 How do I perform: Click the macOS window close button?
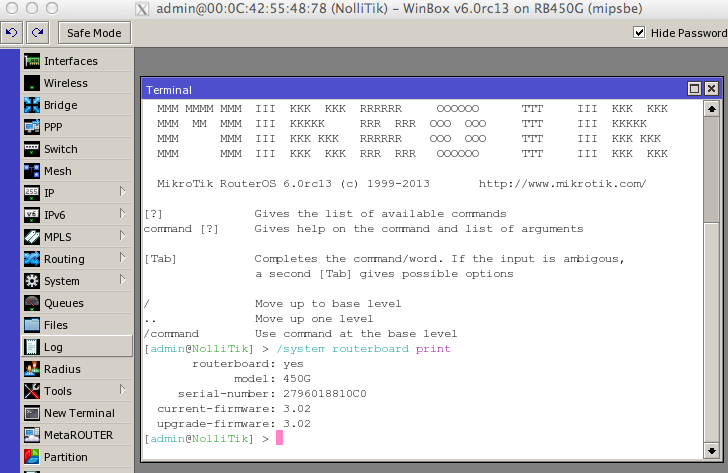pos(12,8)
